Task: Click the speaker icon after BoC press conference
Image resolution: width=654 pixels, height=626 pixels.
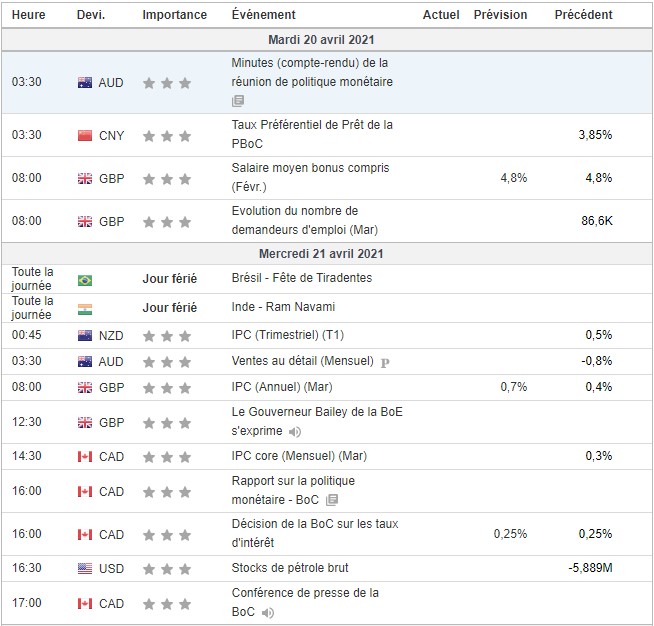Action: click(x=267, y=612)
